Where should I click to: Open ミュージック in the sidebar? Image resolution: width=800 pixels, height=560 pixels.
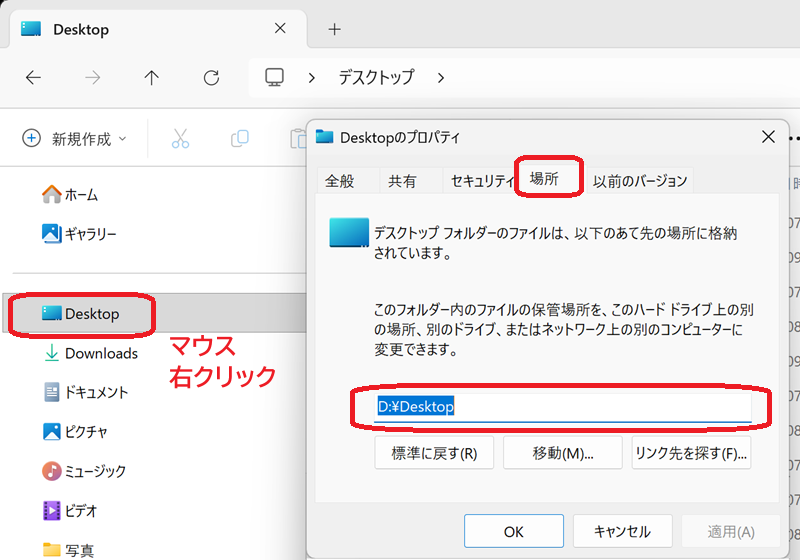point(84,471)
